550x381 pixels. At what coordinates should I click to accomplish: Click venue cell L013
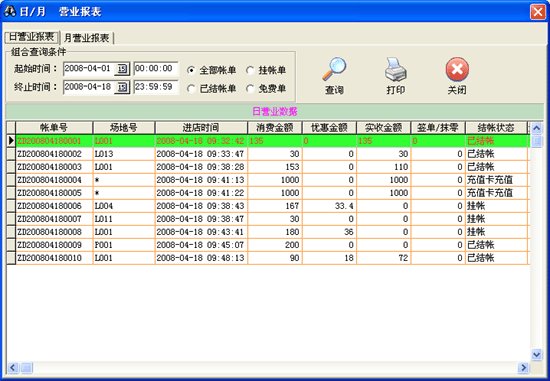point(124,154)
